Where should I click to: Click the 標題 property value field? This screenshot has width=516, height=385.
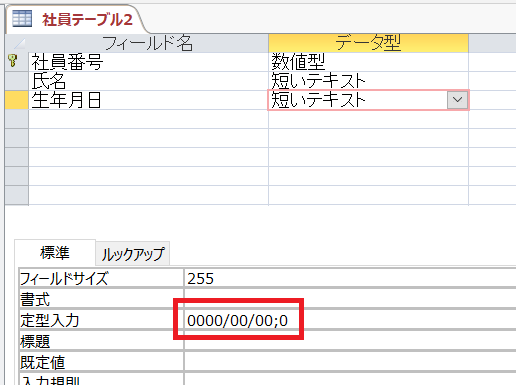pos(350,341)
